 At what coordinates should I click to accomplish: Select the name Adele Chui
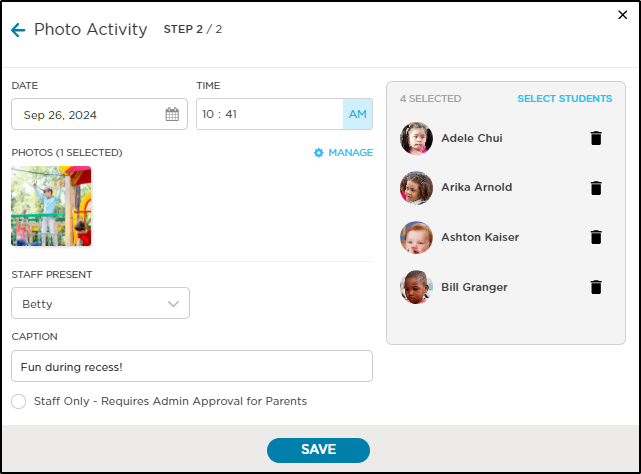472,138
